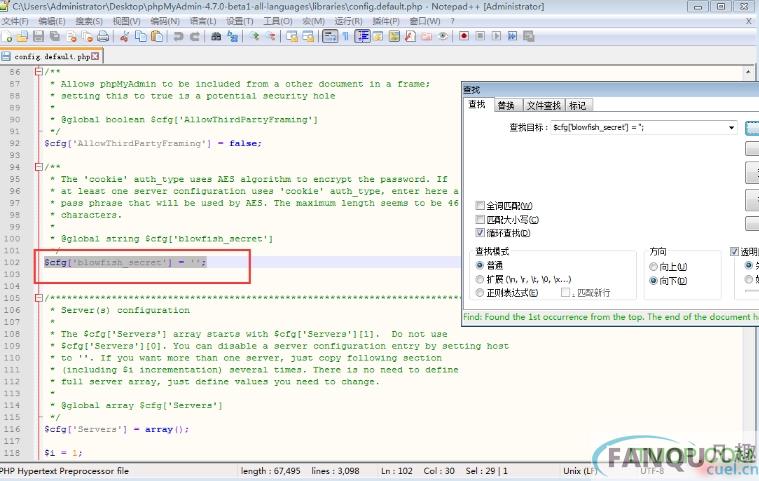
Task: Open the 设置(T) menu
Action: 240,21
